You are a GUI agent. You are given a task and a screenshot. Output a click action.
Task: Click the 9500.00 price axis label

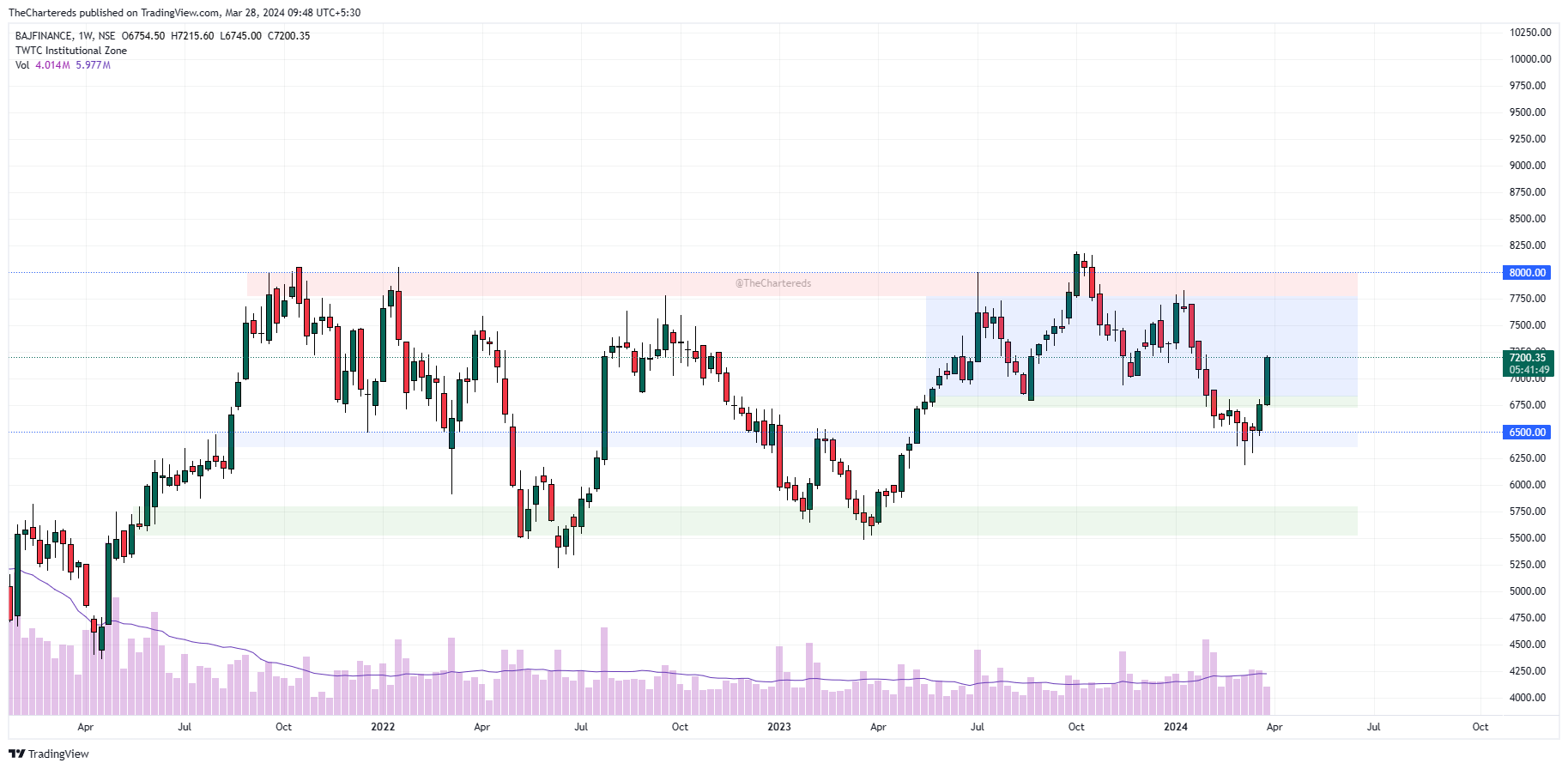[1528, 112]
